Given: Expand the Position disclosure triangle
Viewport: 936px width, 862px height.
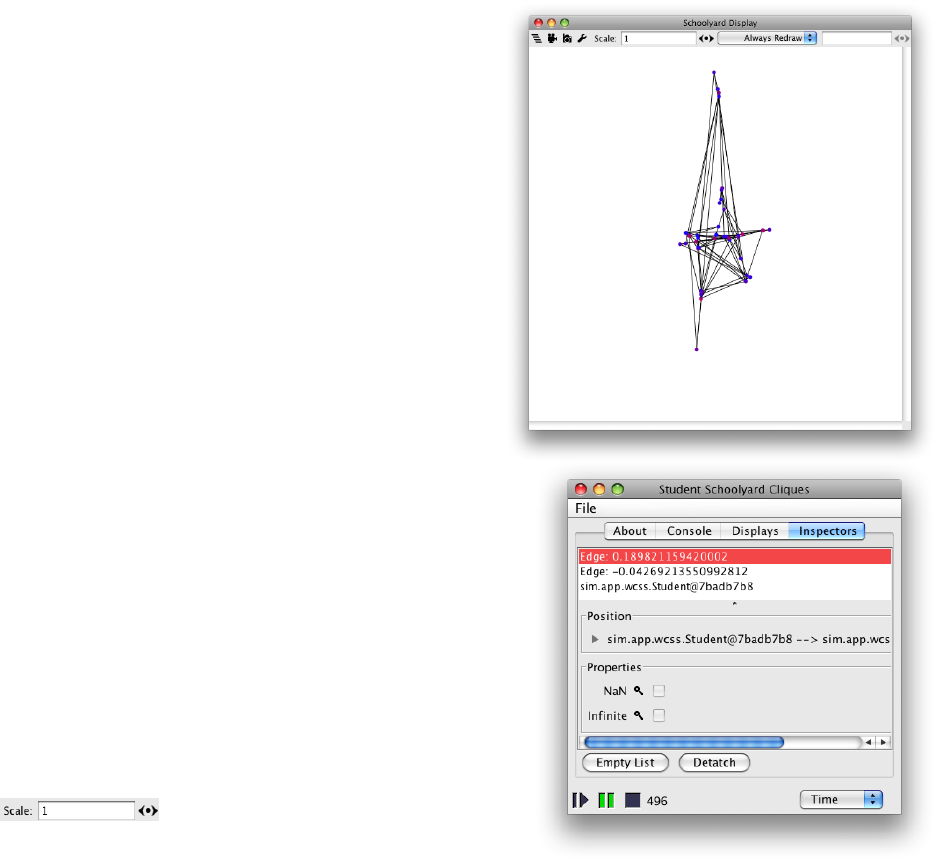Looking at the screenshot, I should click(595, 639).
